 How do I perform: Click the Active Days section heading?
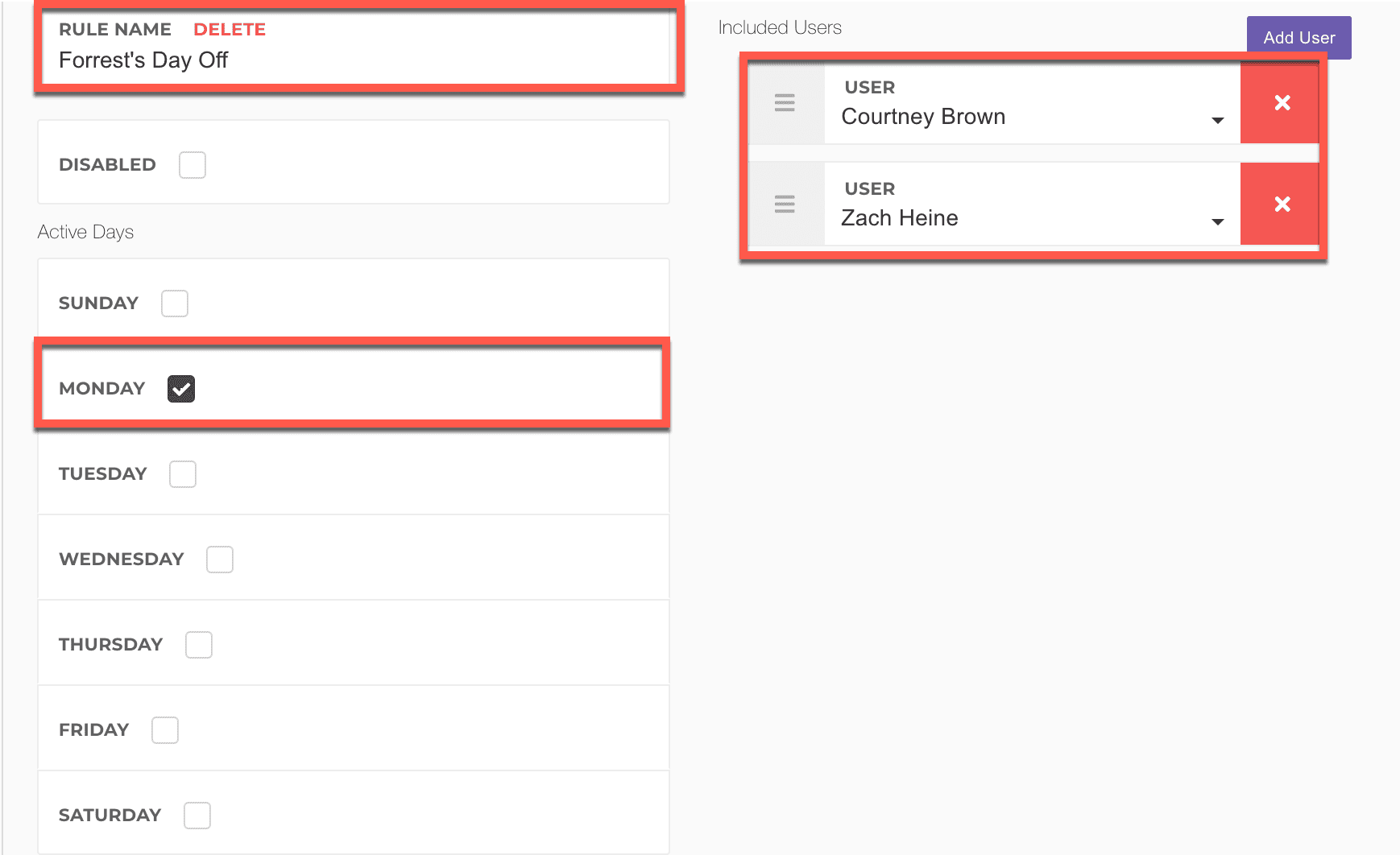85,232
